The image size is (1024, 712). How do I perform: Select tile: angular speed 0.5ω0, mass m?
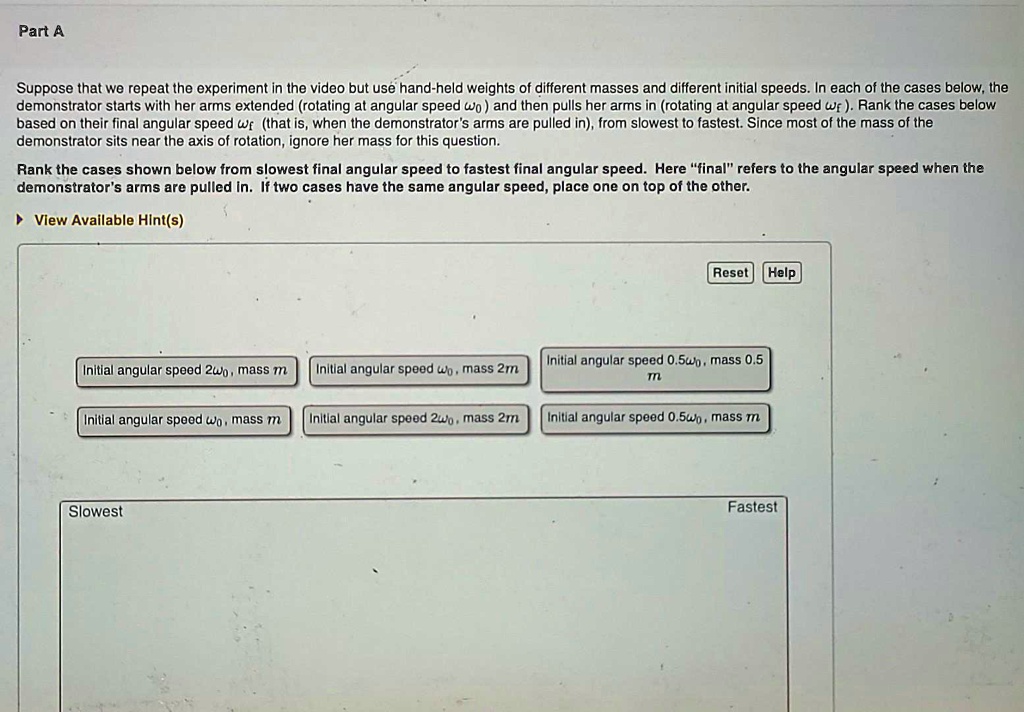coord(655,418)
